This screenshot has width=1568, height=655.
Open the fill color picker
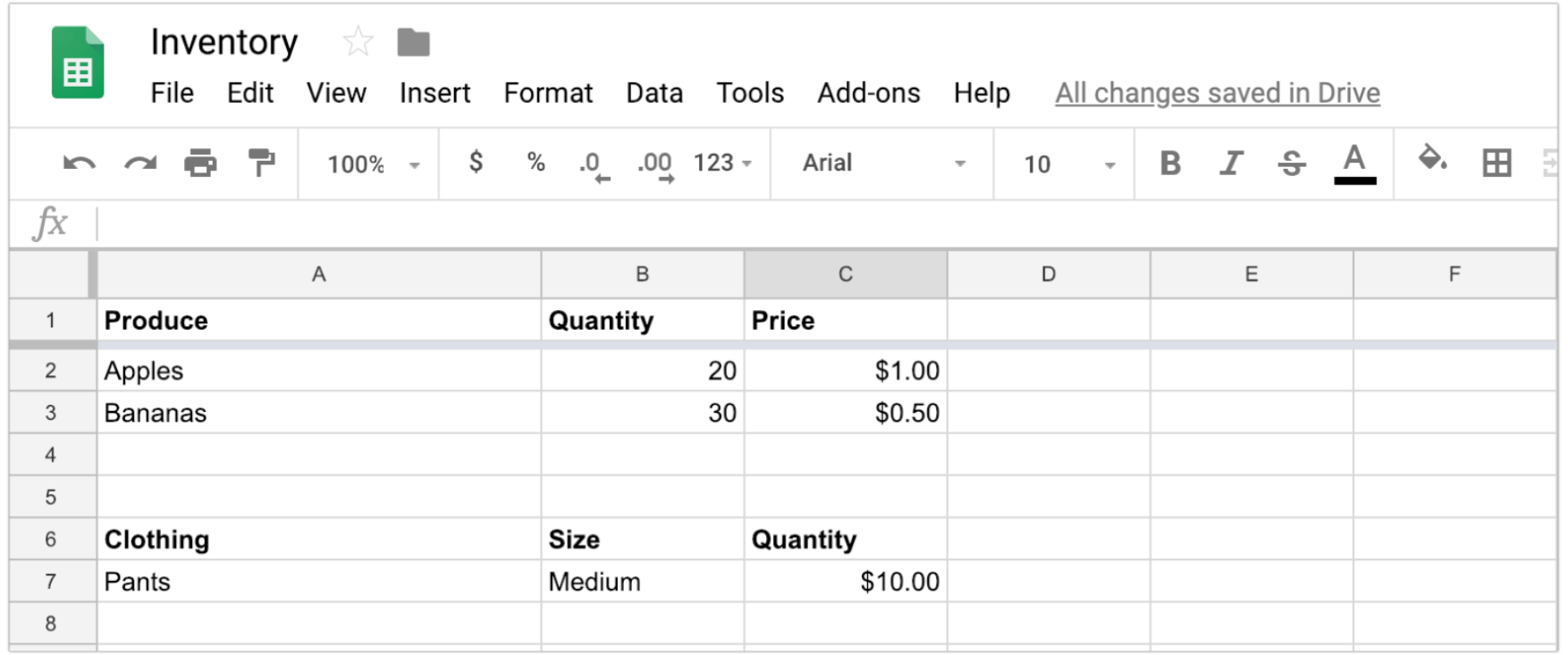click(x=1433, y=159)
